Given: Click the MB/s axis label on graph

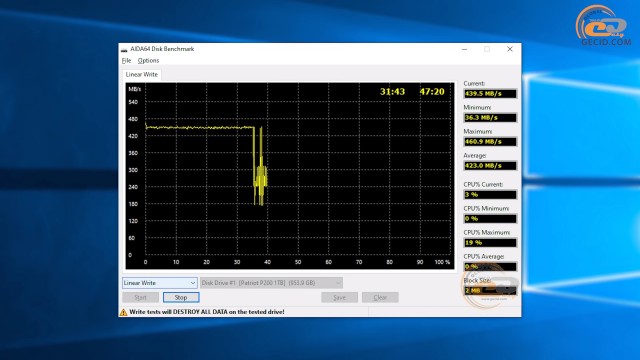Looking at the screenshot, I should click(135, 89).
